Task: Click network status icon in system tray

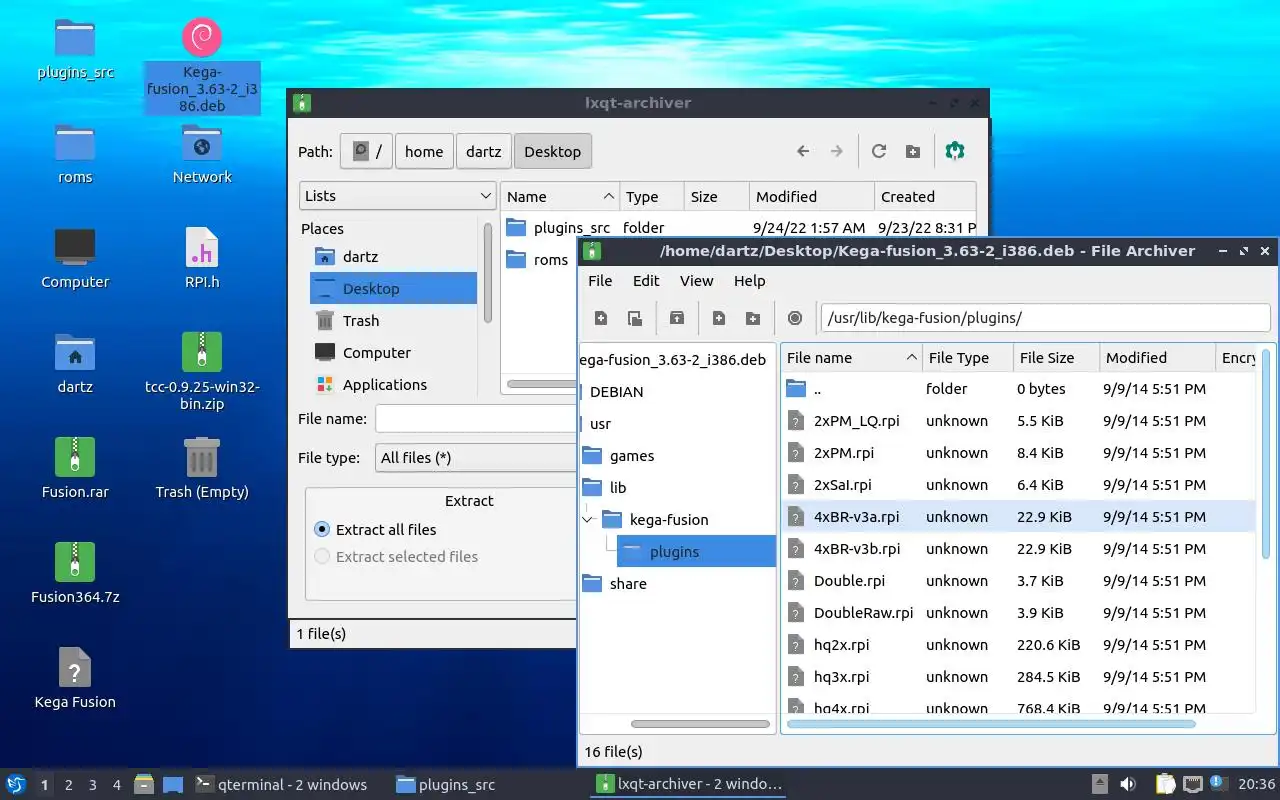Action: tap(1192, 784)
